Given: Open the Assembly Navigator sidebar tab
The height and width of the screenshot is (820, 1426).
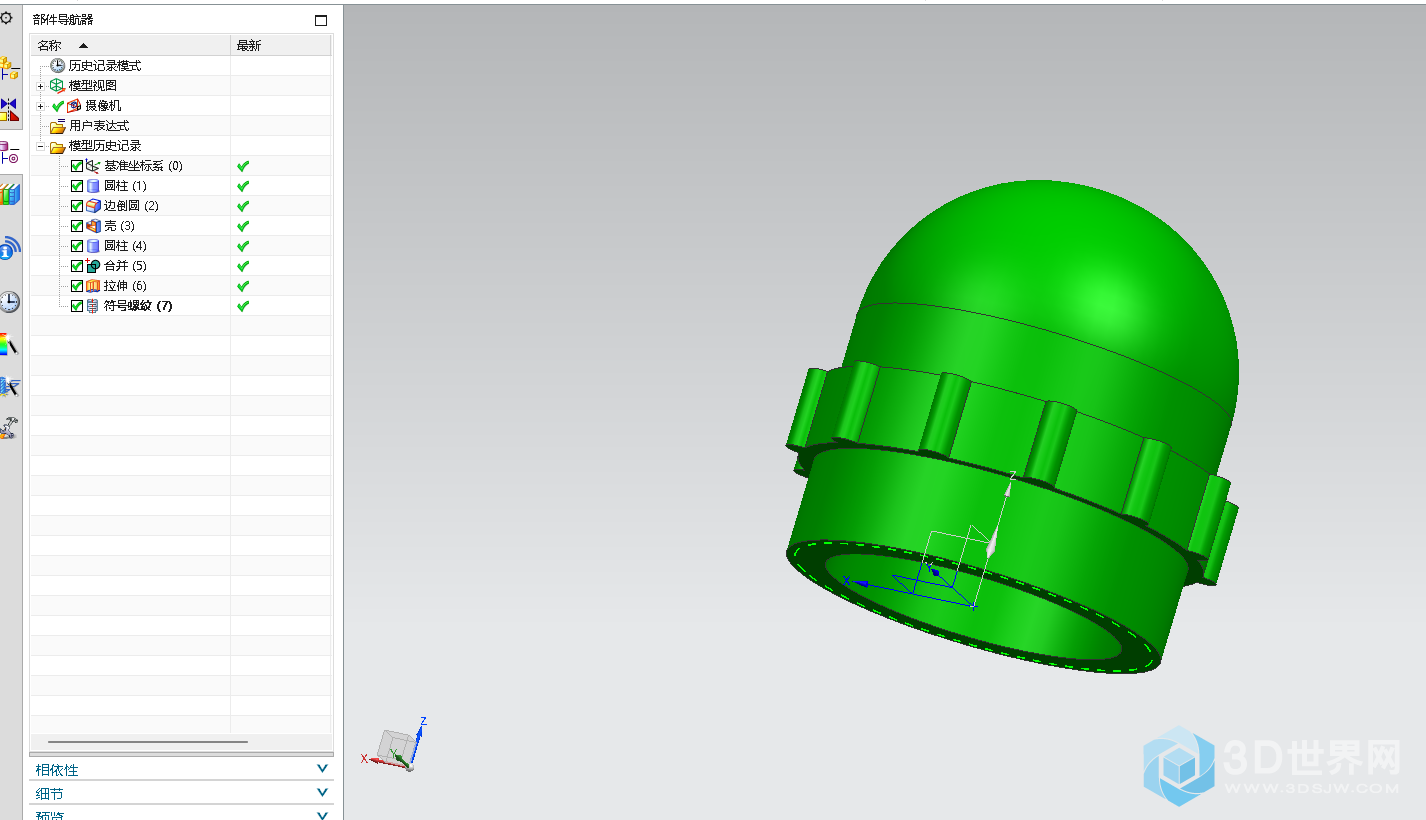Looking at the screenshot, I should point(9,69).
